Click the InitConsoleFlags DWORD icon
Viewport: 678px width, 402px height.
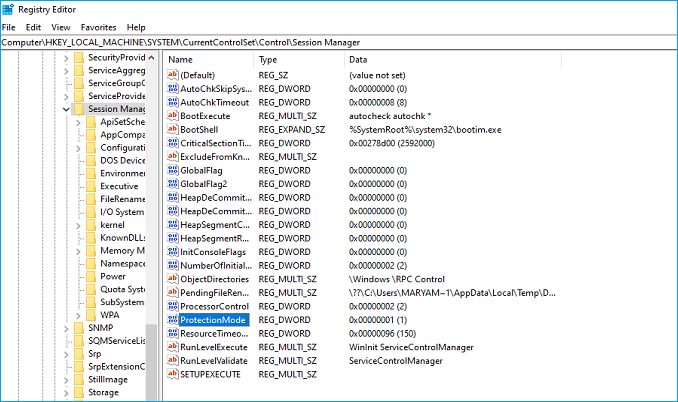(x=173, y=252)
